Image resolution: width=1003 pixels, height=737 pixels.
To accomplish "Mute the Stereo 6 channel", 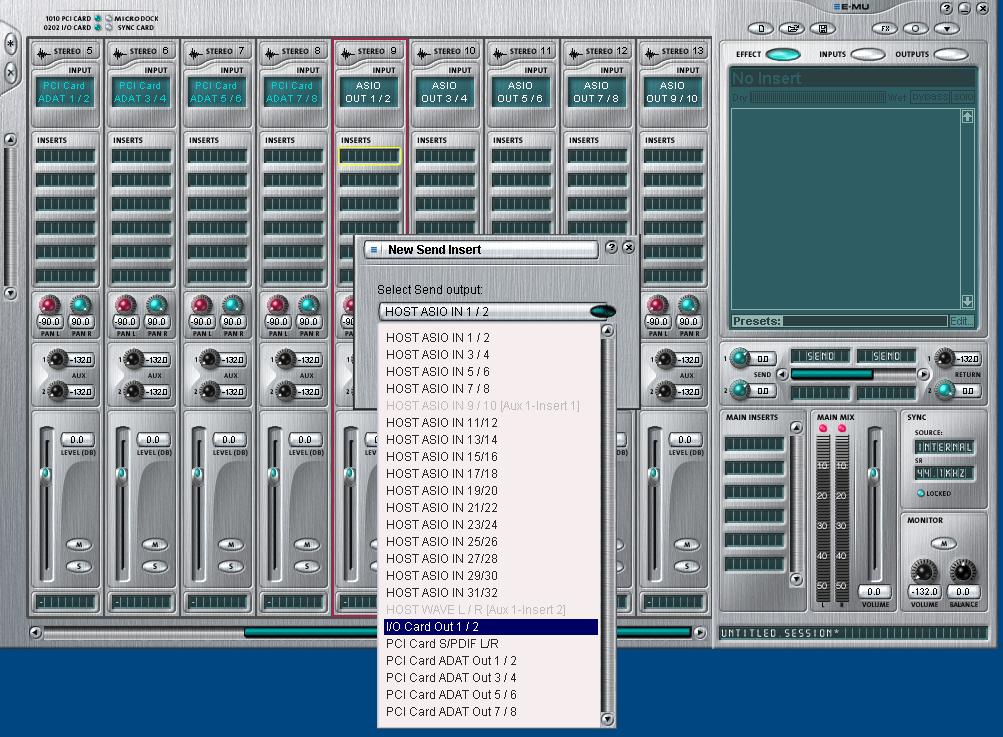I will (x=155, y=544).
